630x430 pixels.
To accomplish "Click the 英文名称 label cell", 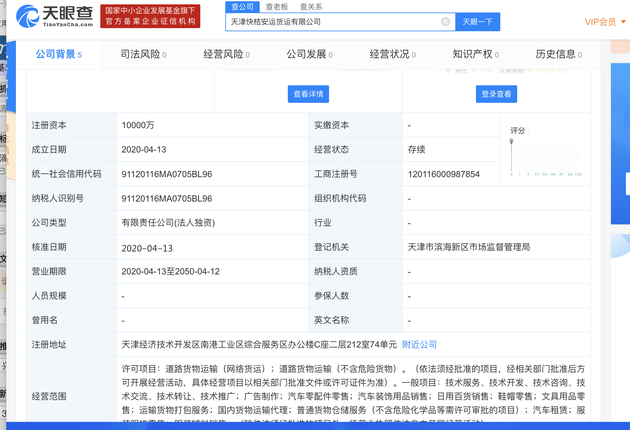I will coord(356,320).
